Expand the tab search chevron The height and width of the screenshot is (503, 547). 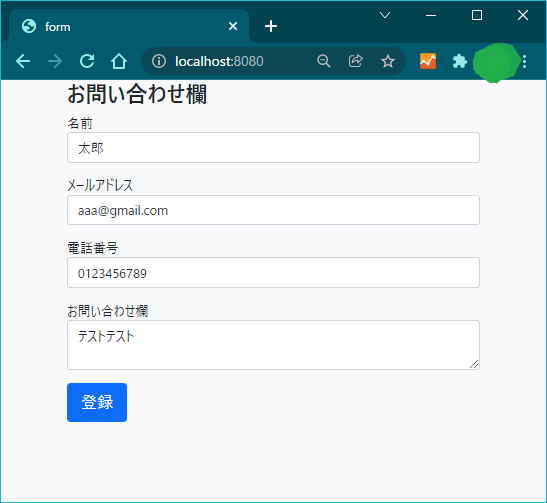(x=385, y=15)
